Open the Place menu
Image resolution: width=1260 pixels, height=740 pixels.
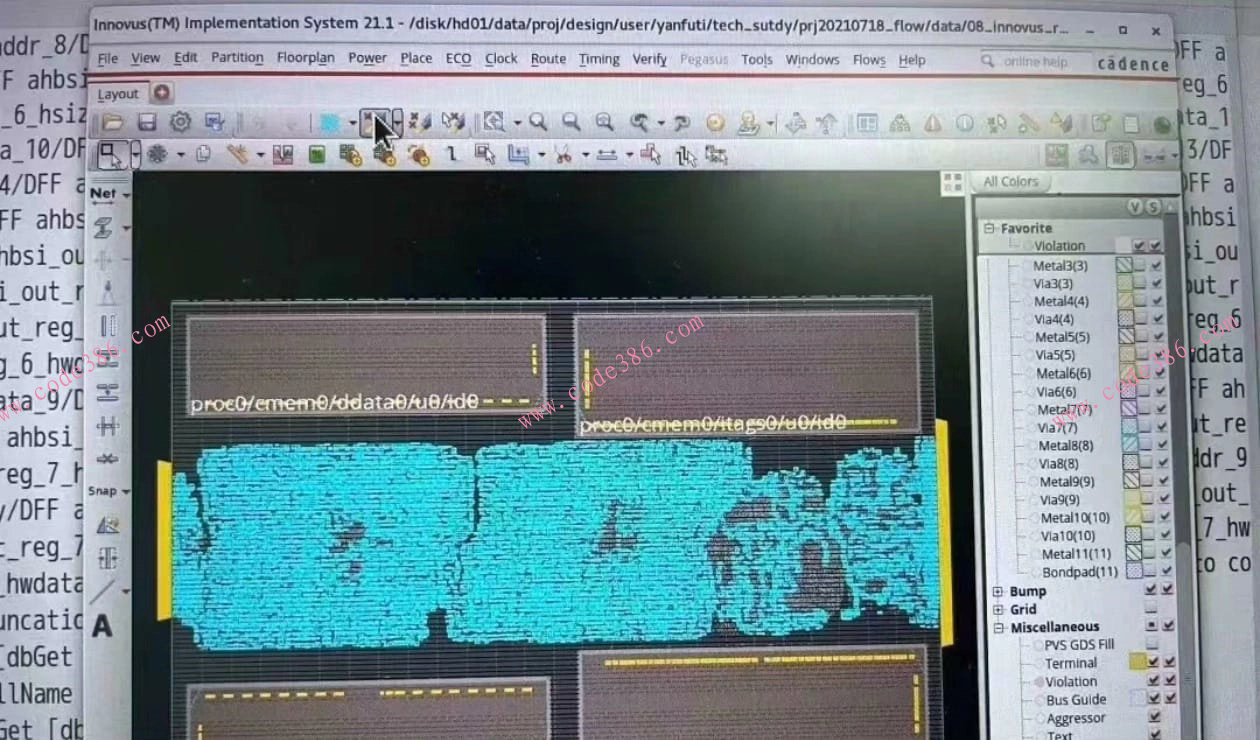[416, 58]
